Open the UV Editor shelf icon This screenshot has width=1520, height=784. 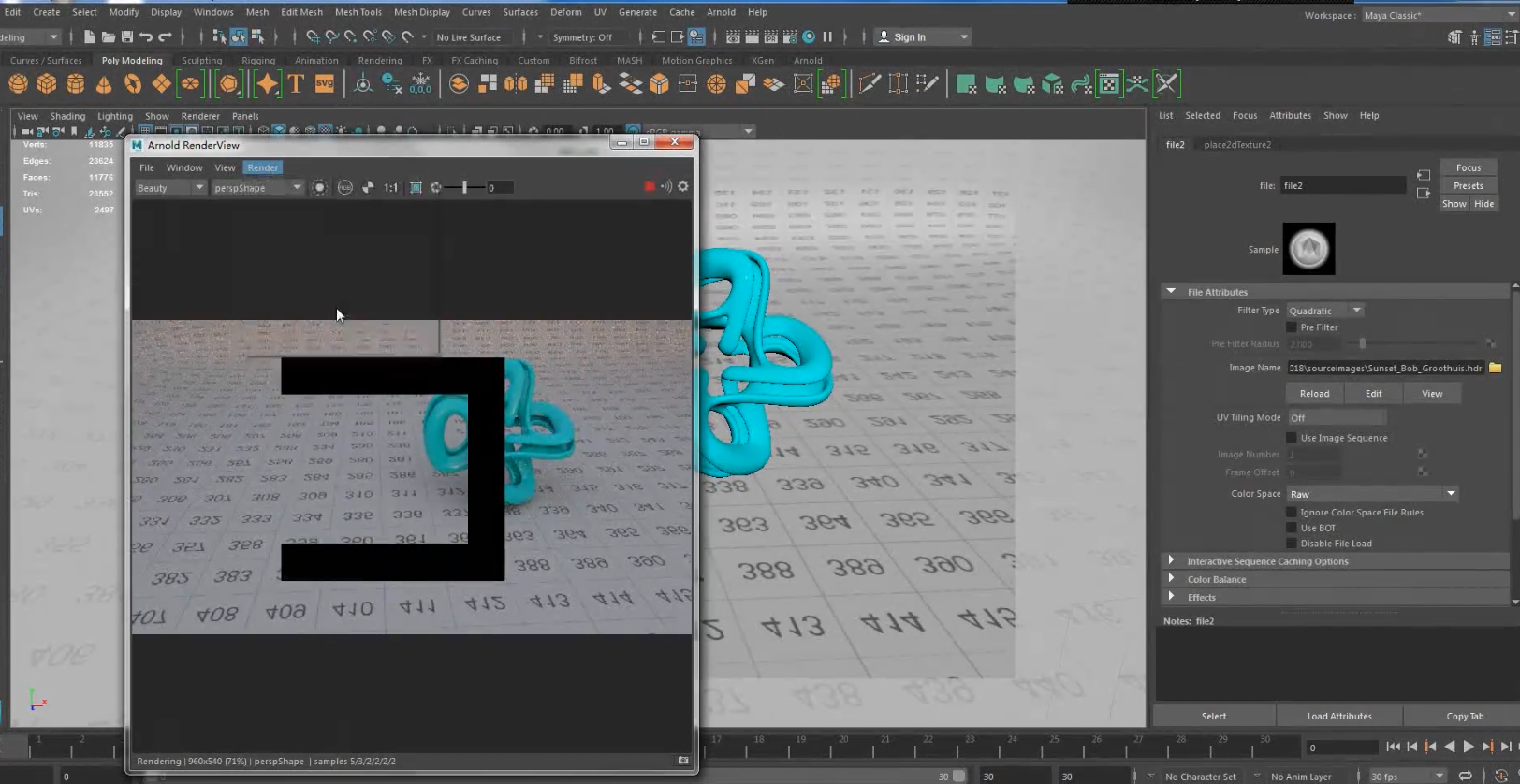[x=1109, y=84]
